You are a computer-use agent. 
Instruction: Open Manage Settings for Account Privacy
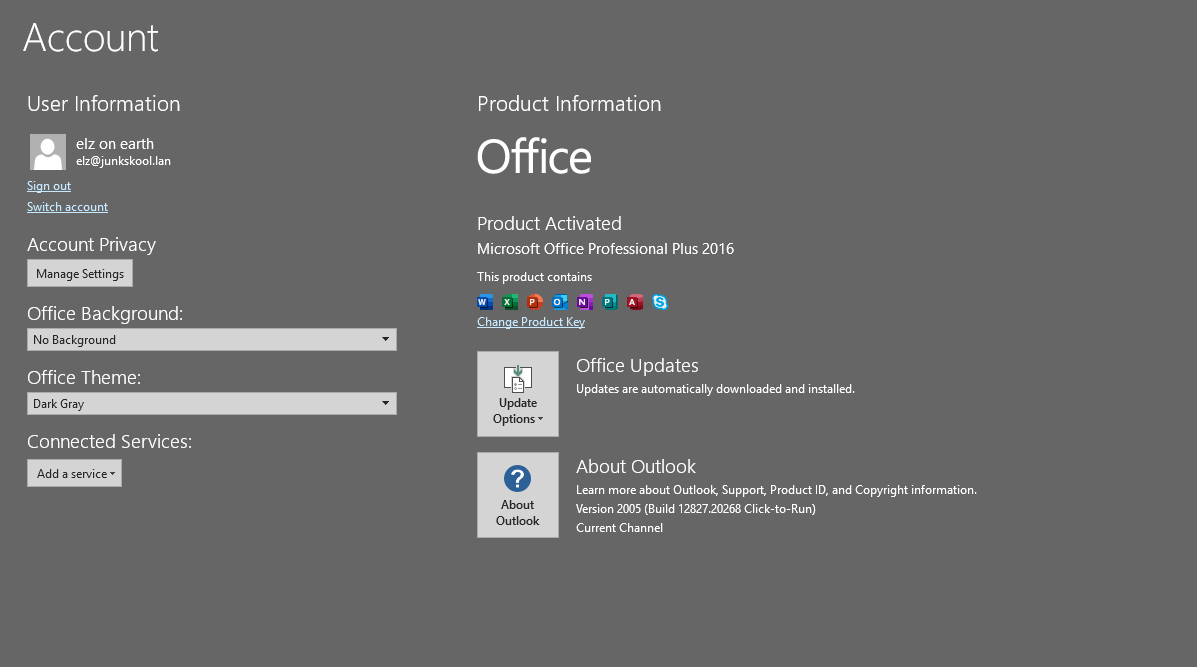click(79, 273)
